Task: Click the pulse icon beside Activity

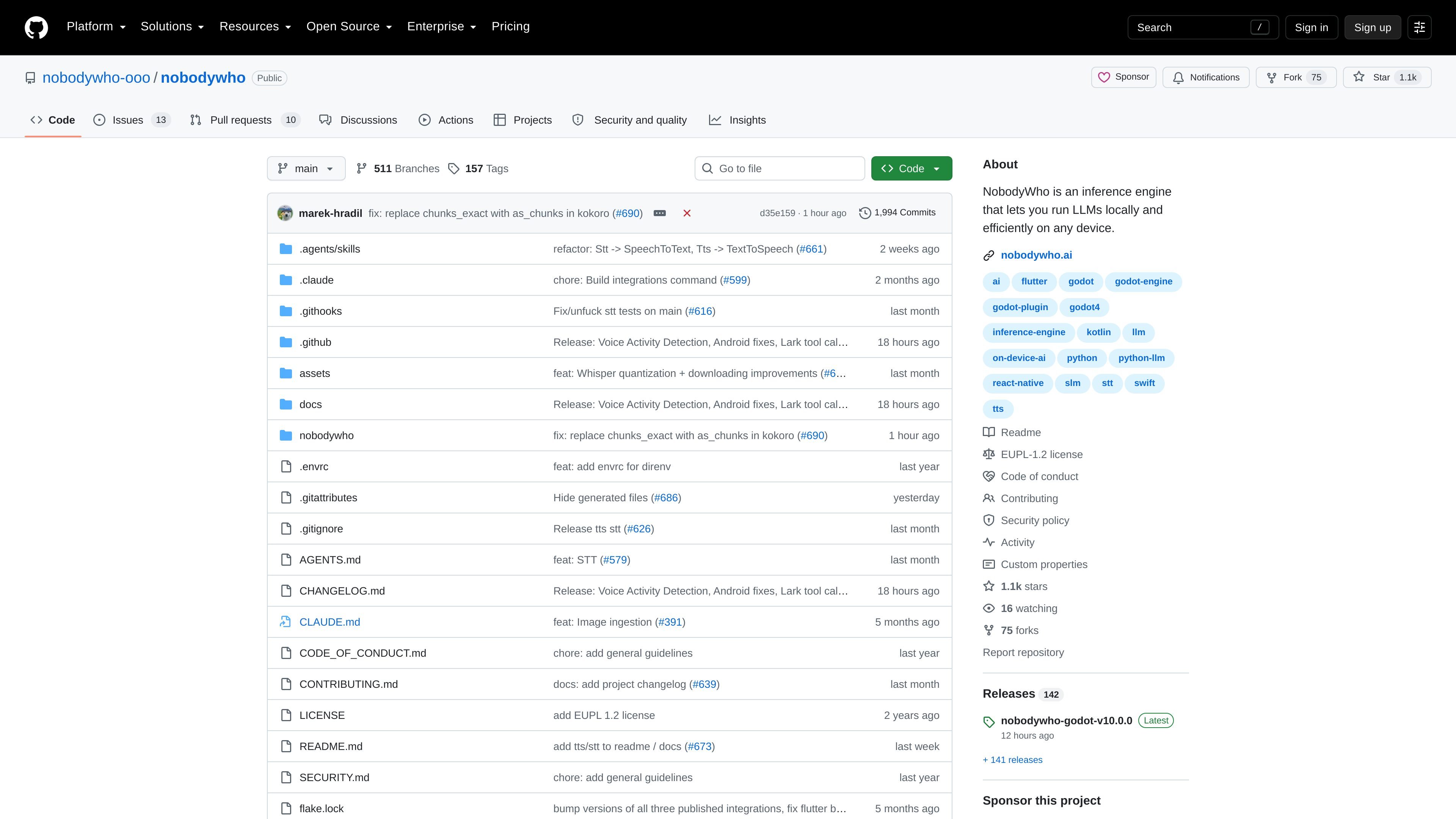Action: tap(988, 542)
